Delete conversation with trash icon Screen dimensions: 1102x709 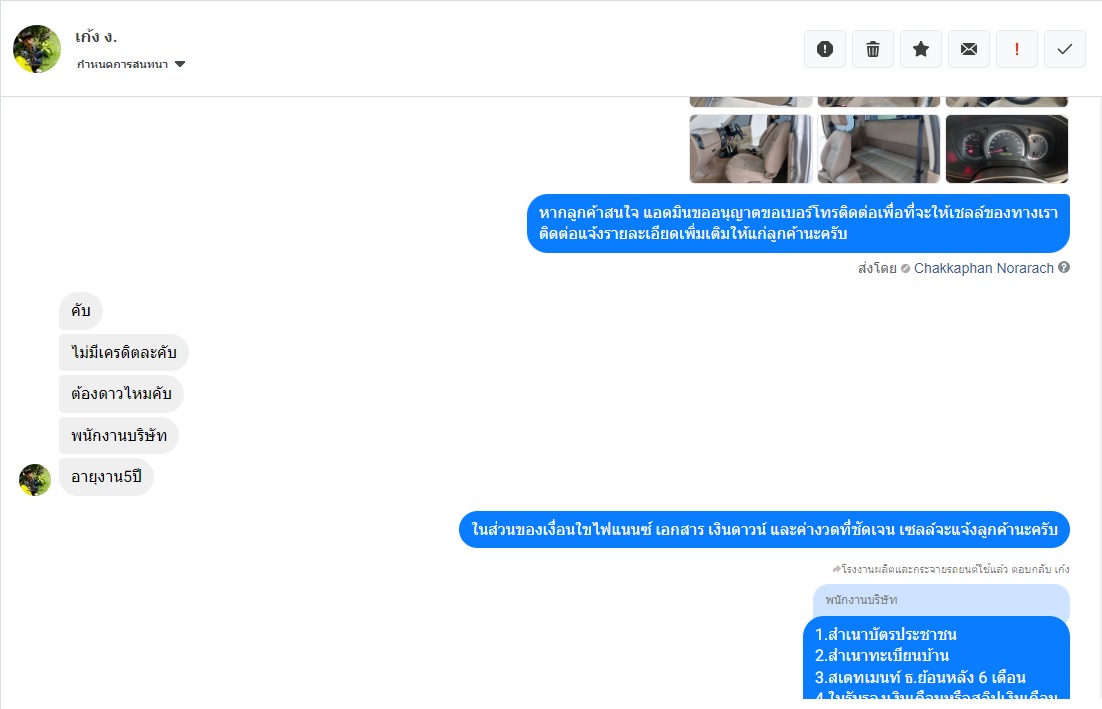coord(873,49)
